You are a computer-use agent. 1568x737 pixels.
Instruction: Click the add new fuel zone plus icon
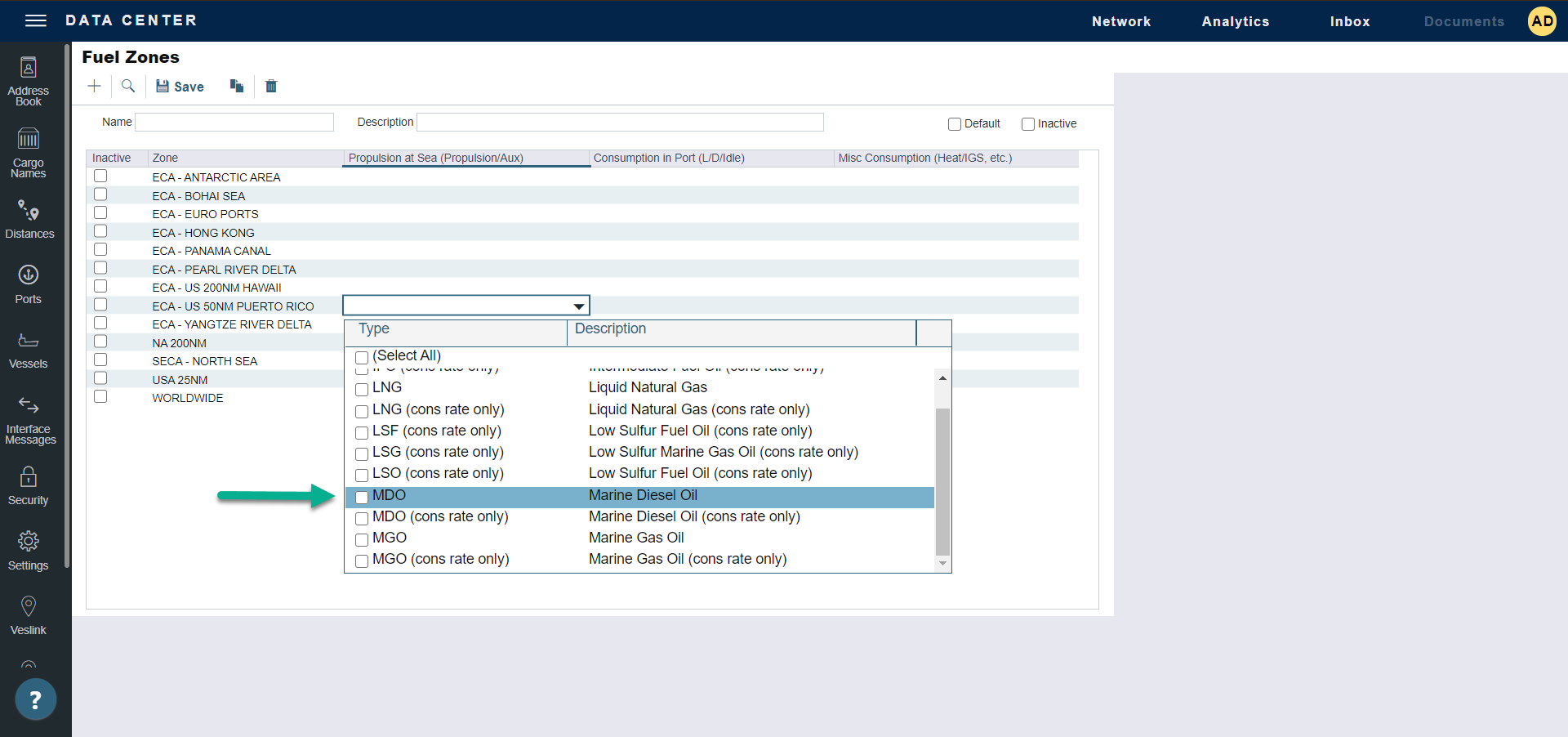click(x=95, y=86)
